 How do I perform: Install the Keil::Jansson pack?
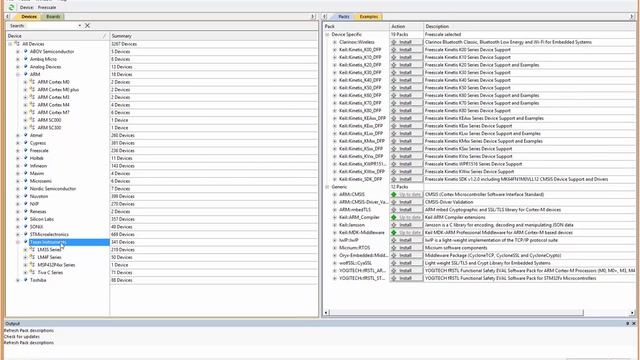[x=406, y=225]
